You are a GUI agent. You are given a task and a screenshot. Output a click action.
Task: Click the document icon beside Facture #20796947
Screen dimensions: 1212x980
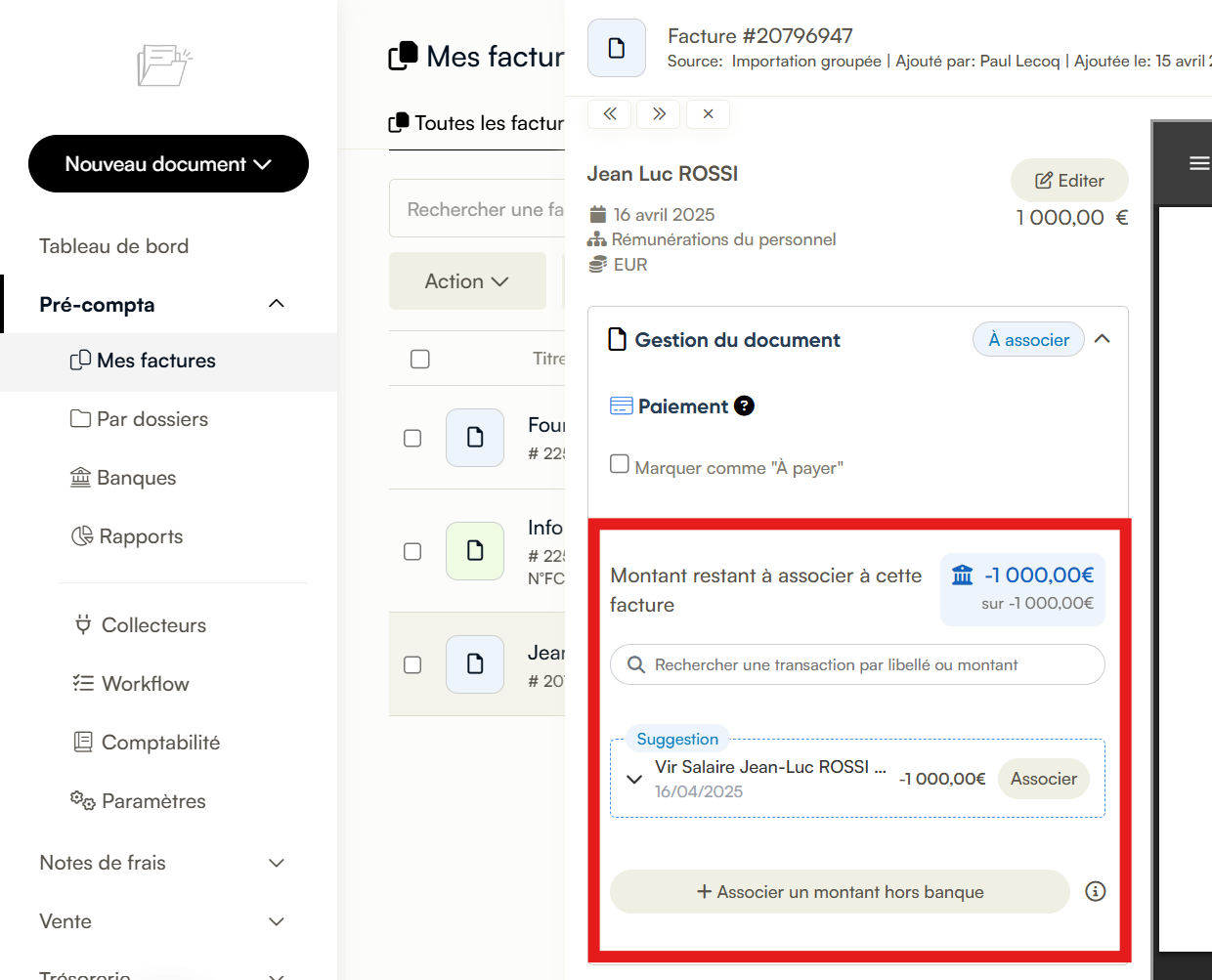click(617, 48)
